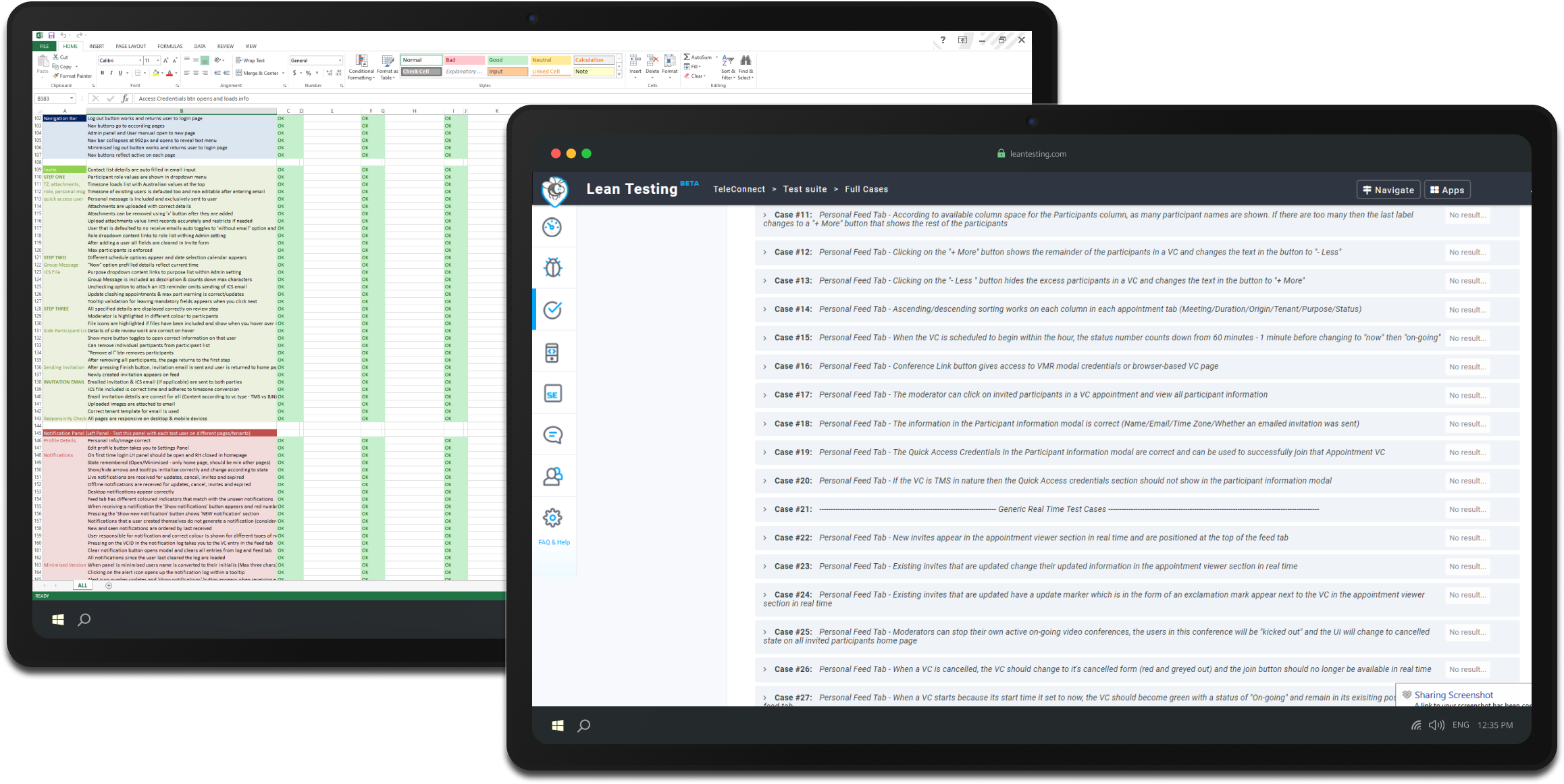Viewport: 1564px width, 784px height.
Task: Click the Conditional Formatting icon
Action: point(361,62)
